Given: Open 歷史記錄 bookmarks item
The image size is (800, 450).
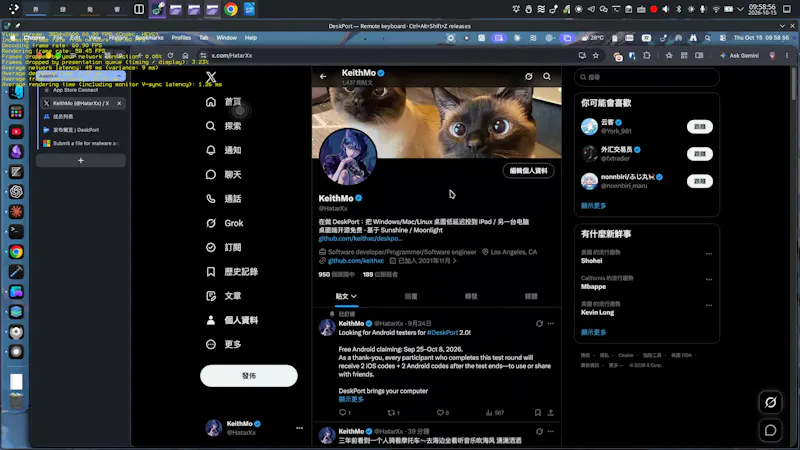Looking at the screenshot, I should (232, 271).
